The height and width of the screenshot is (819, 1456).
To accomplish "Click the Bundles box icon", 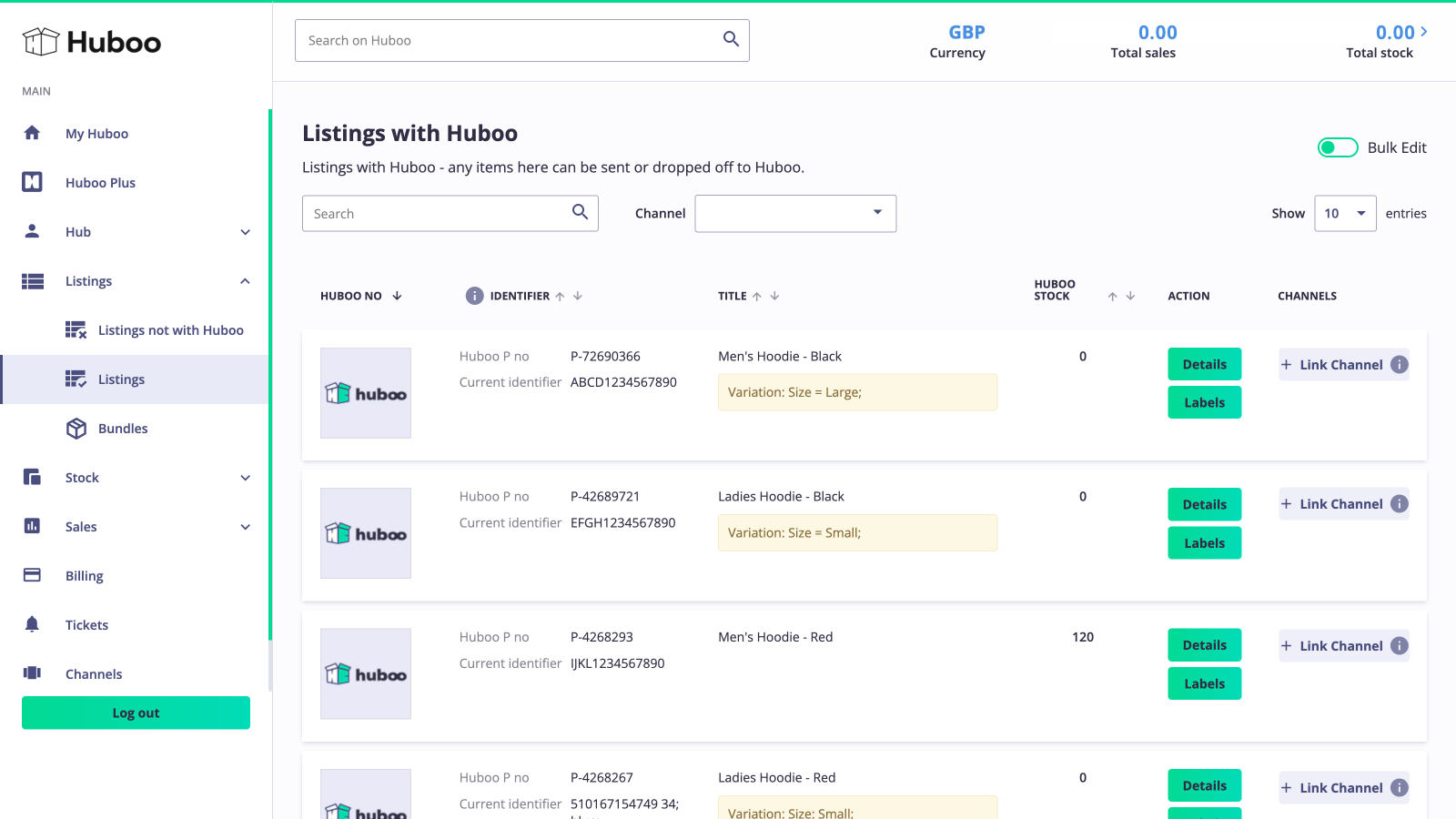I will (76, 428).
